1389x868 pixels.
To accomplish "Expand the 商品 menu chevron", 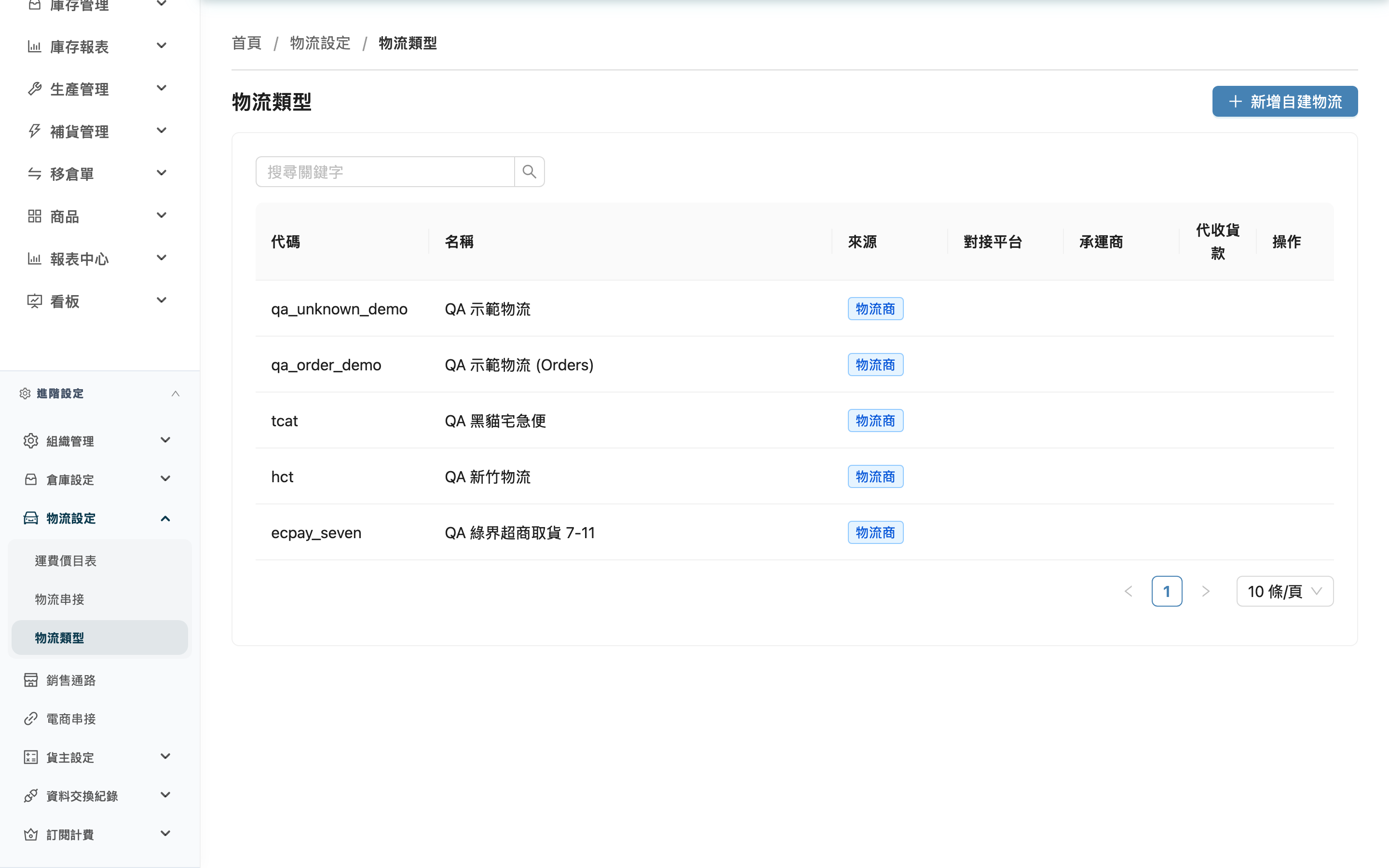I will (162, 215).
